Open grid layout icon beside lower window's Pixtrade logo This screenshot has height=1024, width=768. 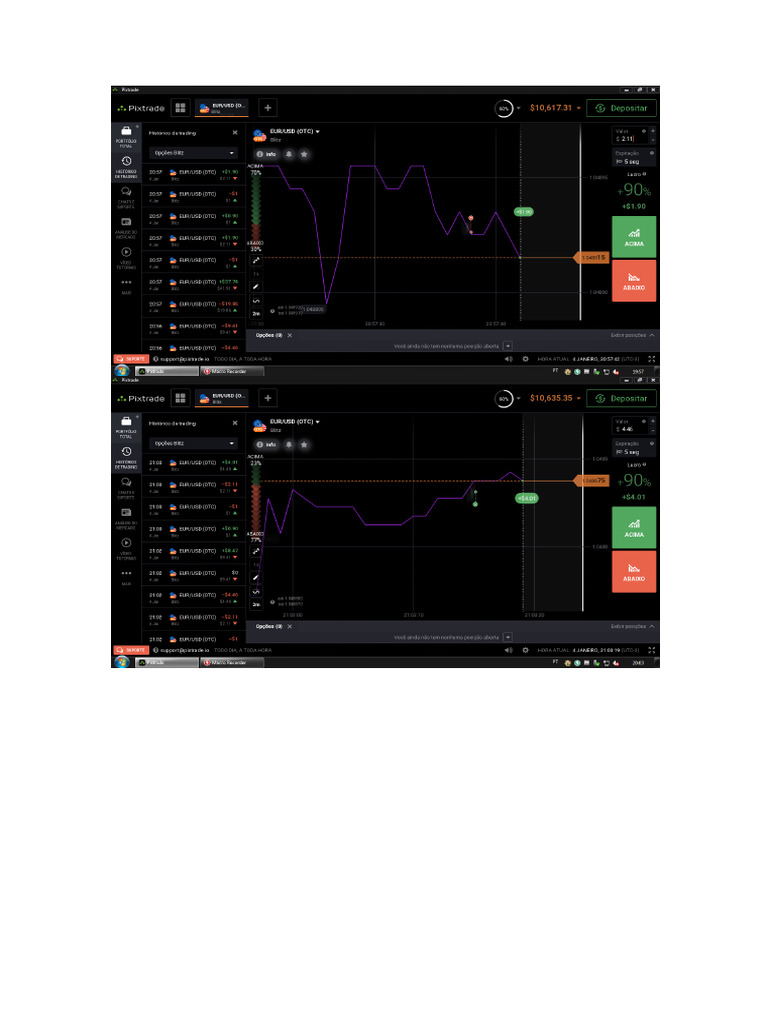180,398
